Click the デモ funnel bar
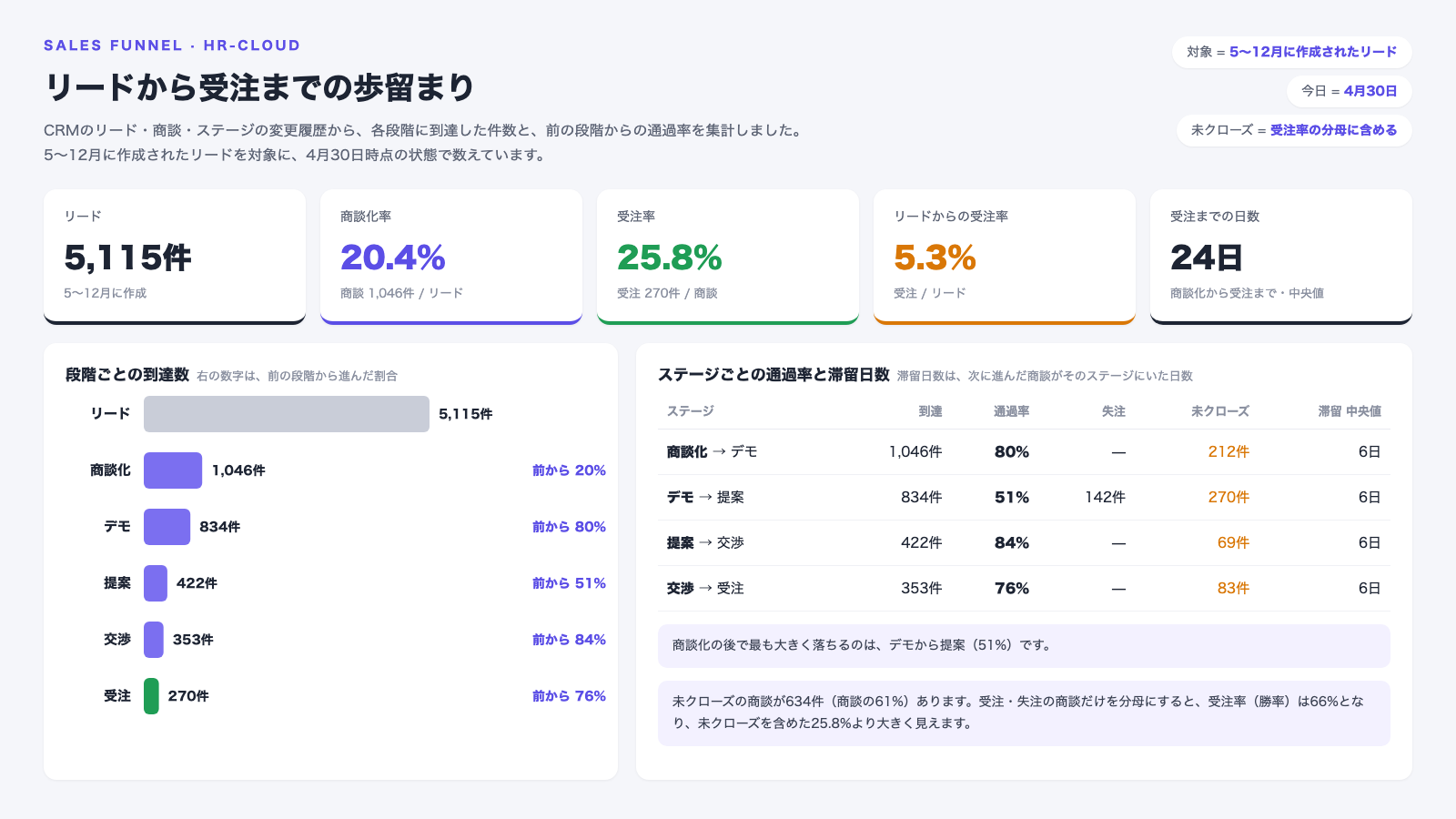The image size is (1456, 819). pyautogui.click(x=167, y=527)
